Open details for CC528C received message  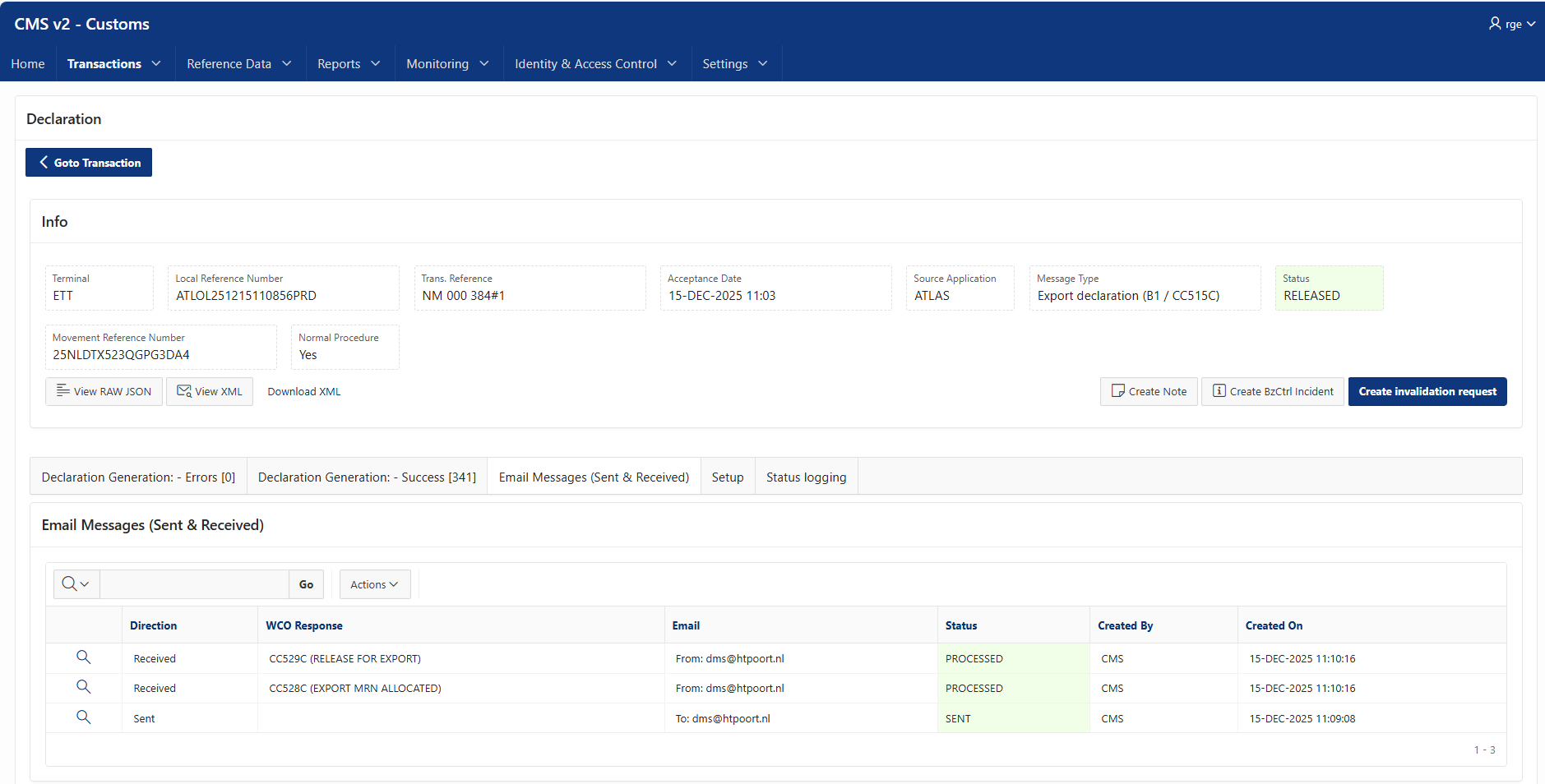point(83,687)
